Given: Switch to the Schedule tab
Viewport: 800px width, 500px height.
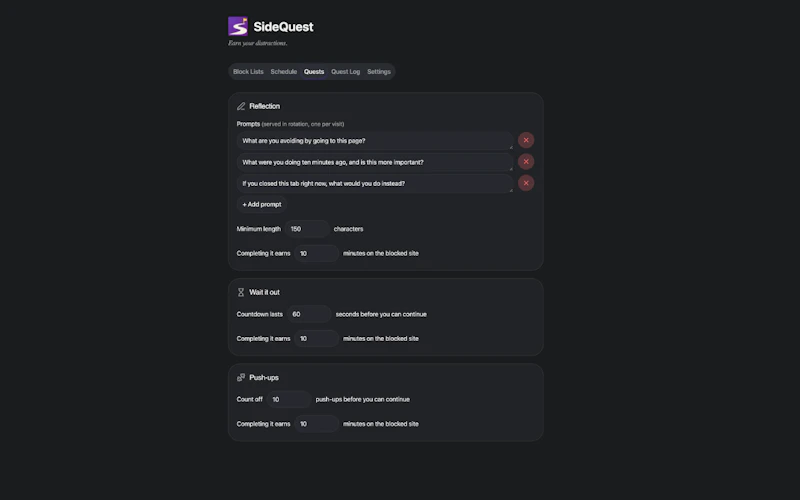Looking at the screenshot, I should coord(284,71).
